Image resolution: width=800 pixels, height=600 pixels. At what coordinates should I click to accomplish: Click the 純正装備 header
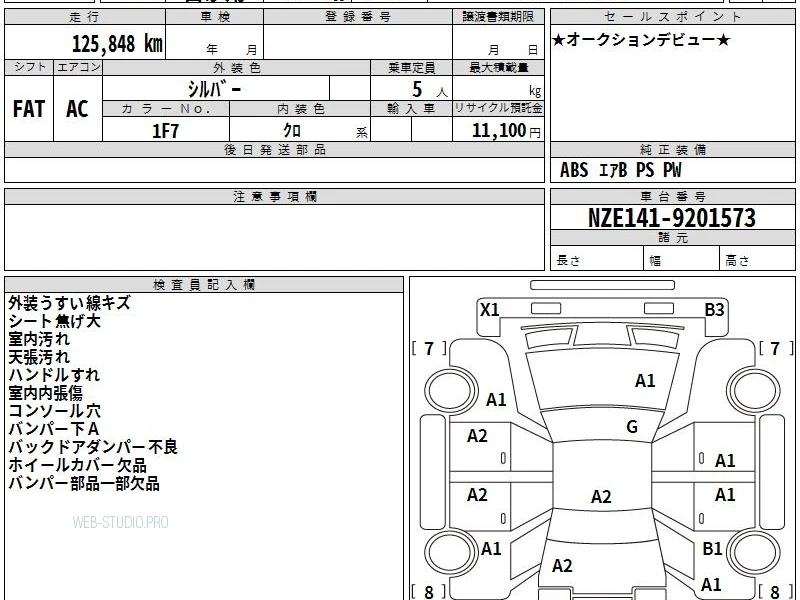[672, 149]
